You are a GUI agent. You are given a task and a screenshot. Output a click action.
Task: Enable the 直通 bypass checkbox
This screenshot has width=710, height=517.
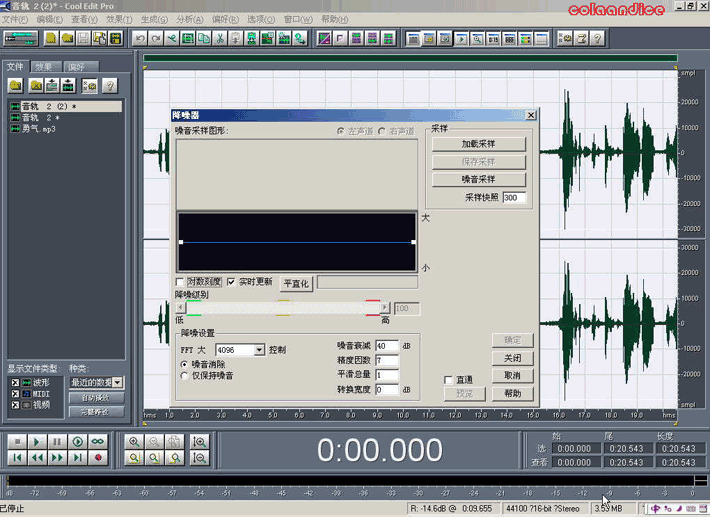click(448, 380)
